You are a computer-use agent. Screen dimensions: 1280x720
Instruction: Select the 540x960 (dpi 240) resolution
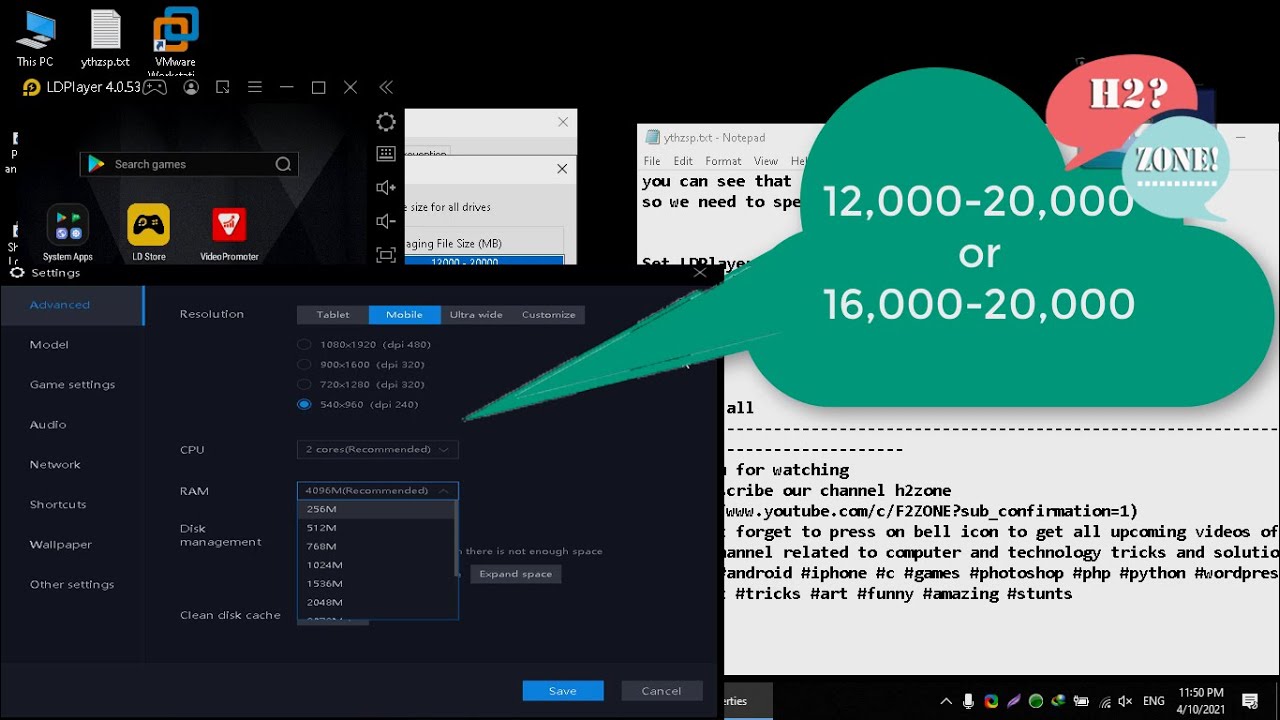(358, 404)
